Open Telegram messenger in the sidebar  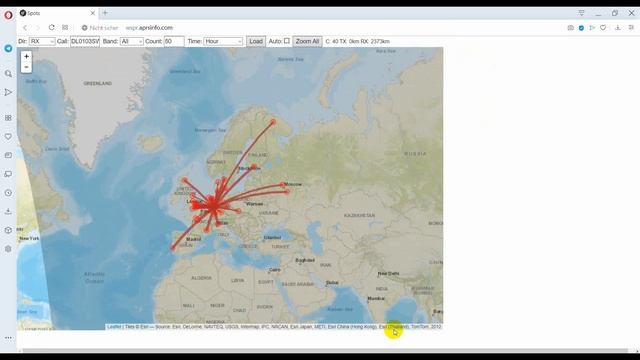8,48
